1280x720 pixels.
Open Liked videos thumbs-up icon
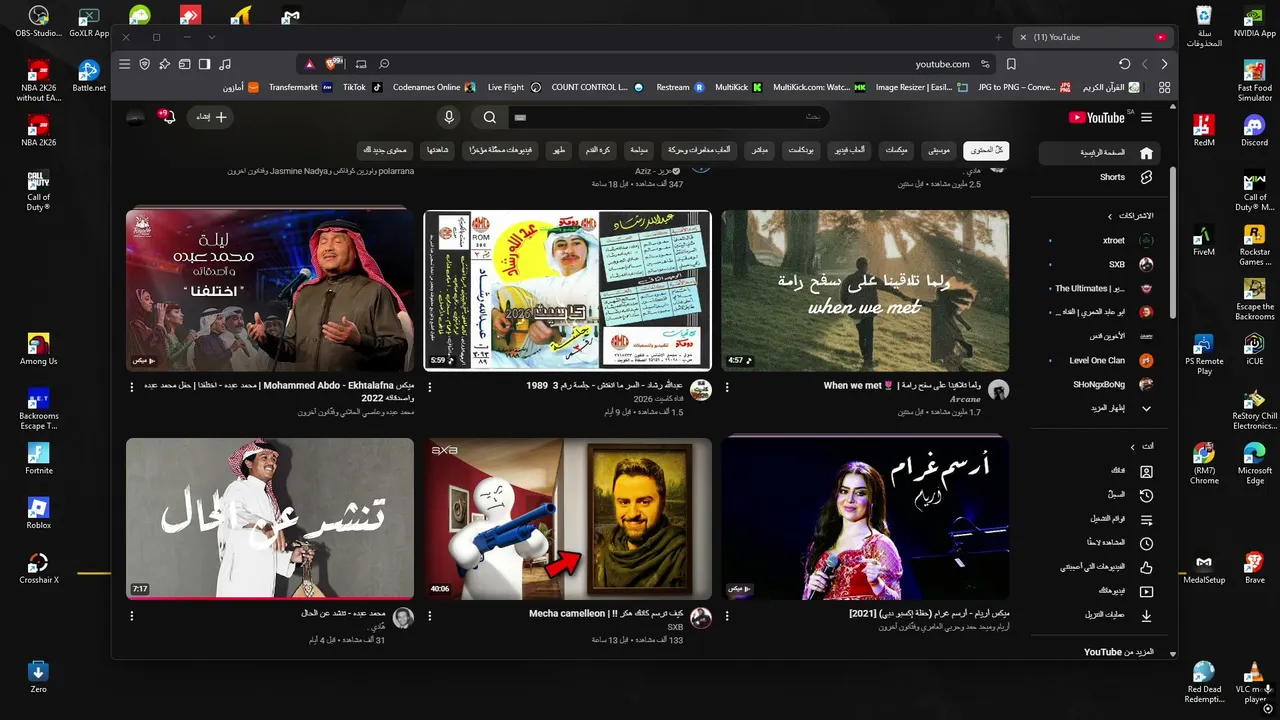(1146, 568)
